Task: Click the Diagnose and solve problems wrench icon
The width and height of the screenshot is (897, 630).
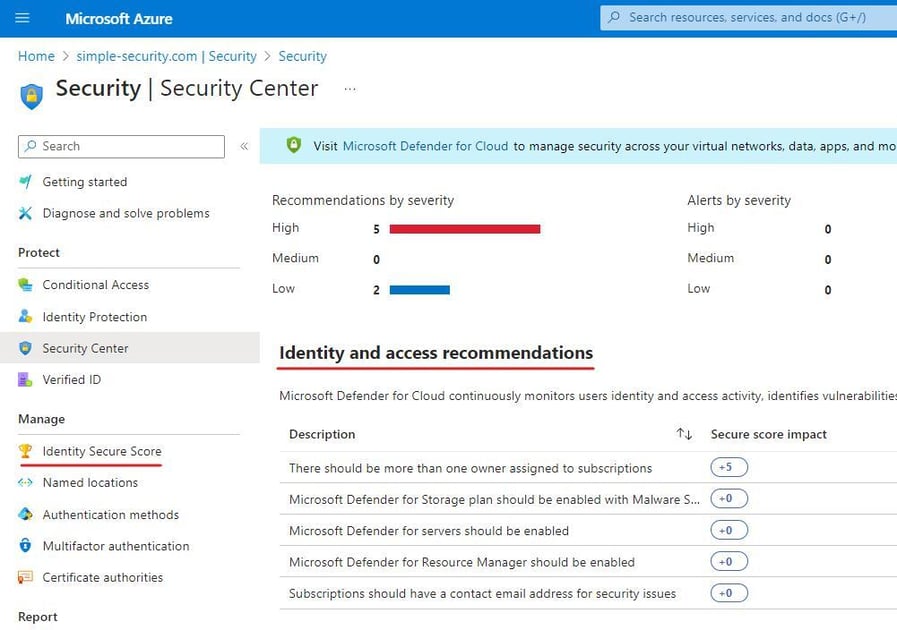Action: pos(25,213)
